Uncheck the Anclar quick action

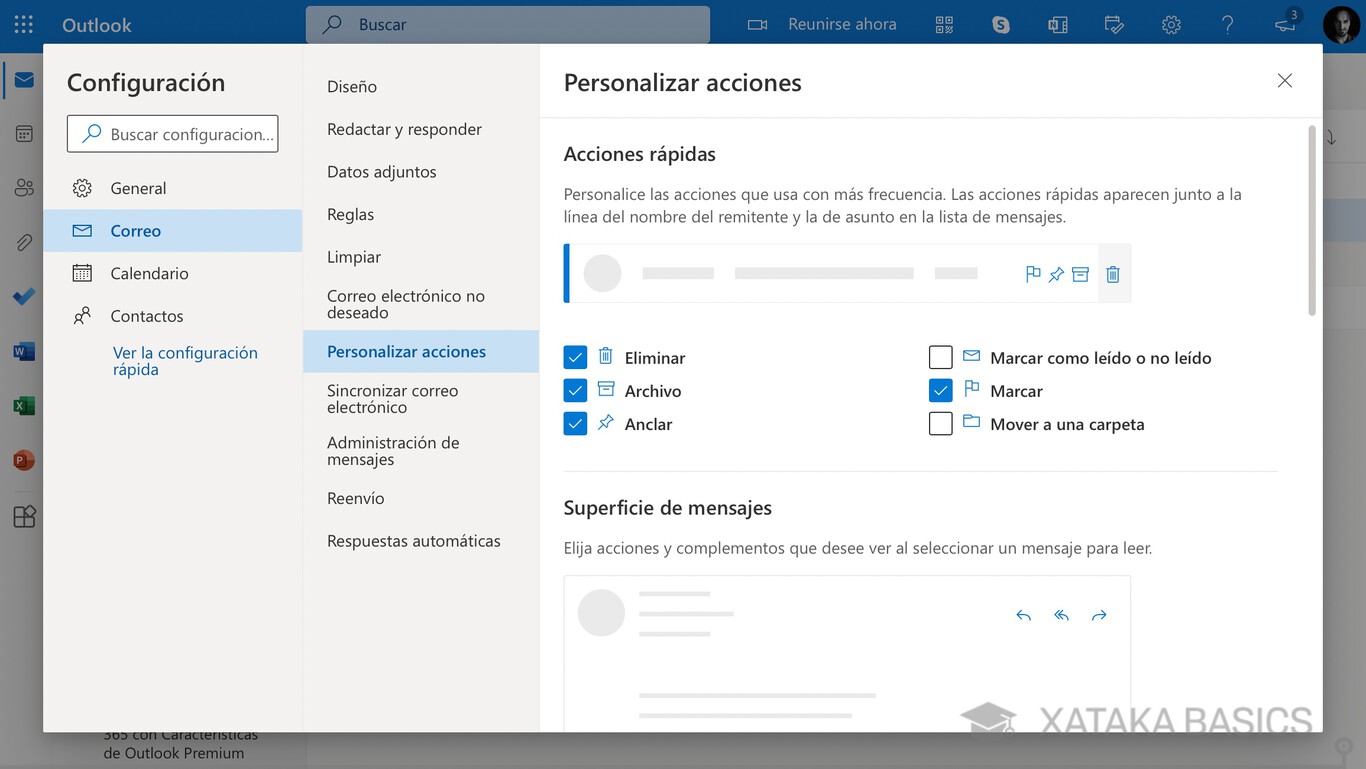pos(575,423)
